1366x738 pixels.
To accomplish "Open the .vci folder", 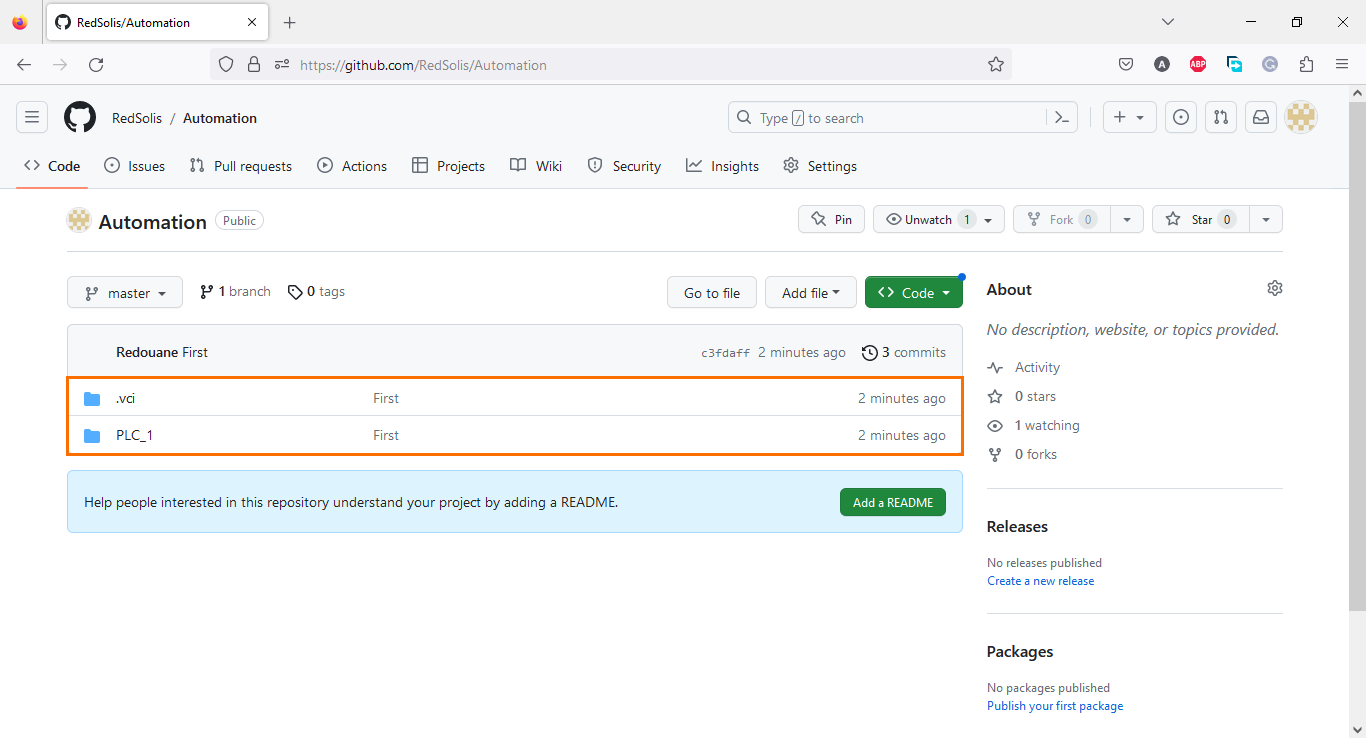I will coord(125,398).
